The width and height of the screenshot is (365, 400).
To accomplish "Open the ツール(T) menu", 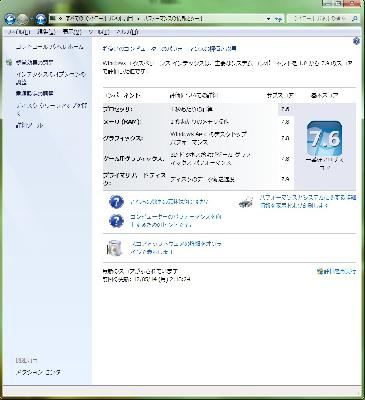I will [x=99, y=32].
